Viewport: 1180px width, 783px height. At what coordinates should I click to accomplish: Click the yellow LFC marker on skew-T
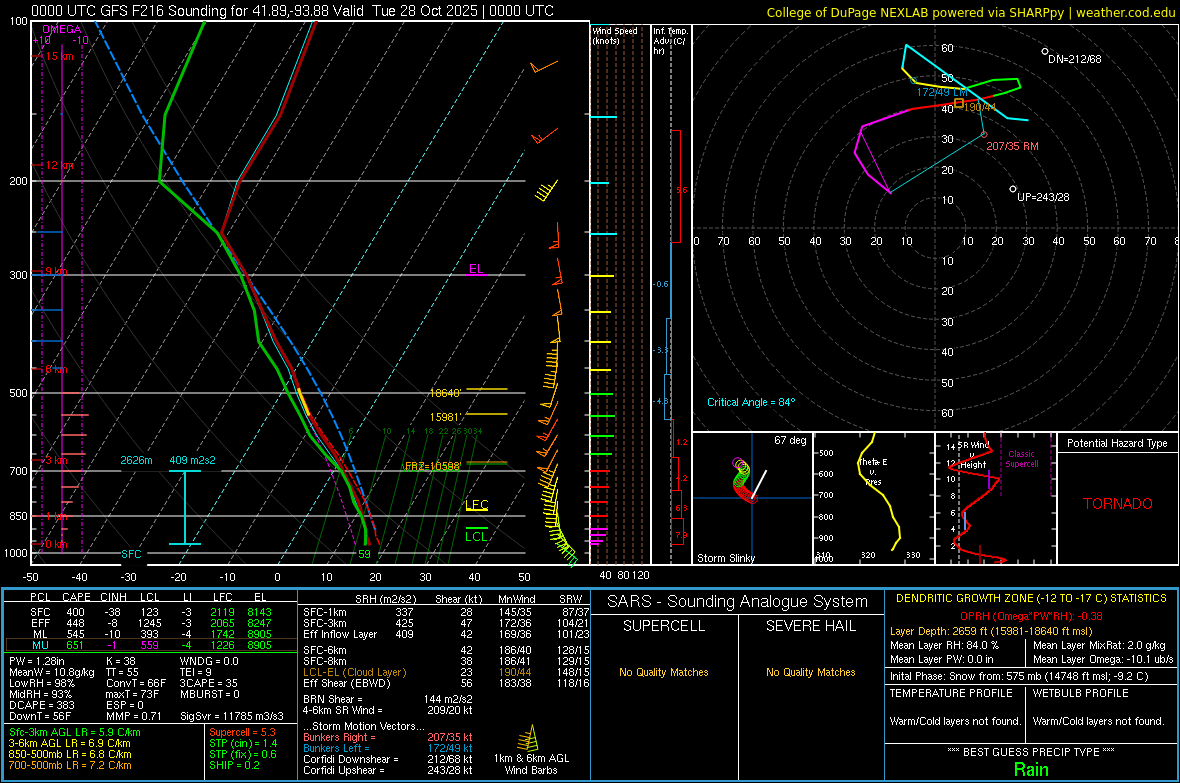(x=477, y=506)
